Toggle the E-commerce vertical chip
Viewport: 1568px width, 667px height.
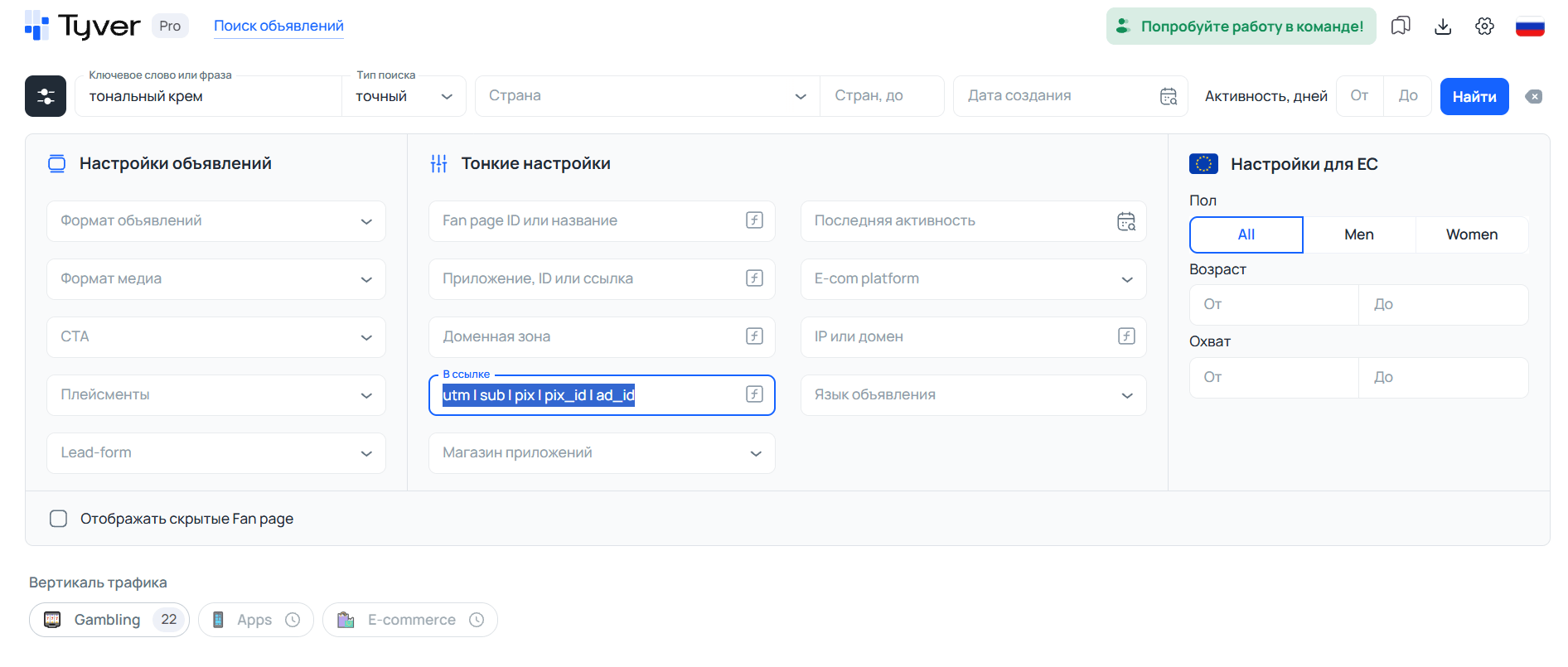click(410, 620)
